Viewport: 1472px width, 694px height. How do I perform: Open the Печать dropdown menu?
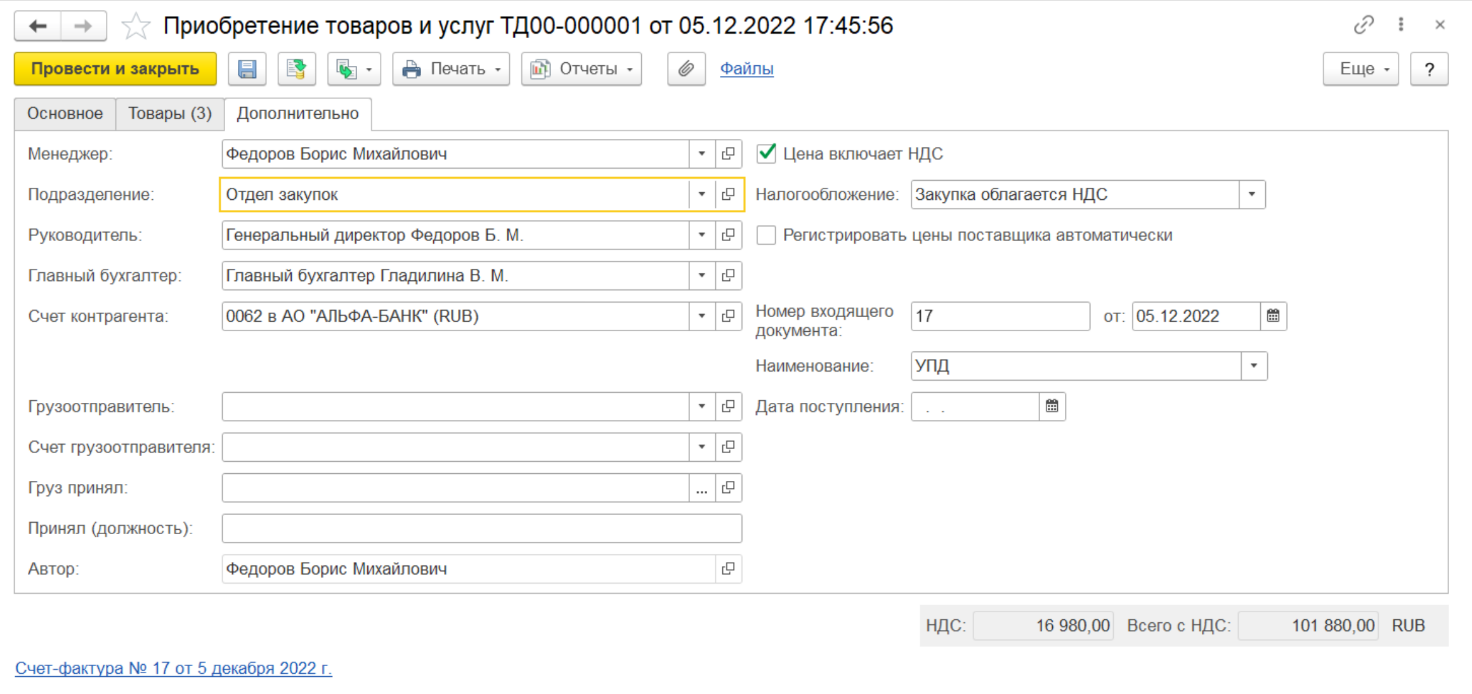450,69
